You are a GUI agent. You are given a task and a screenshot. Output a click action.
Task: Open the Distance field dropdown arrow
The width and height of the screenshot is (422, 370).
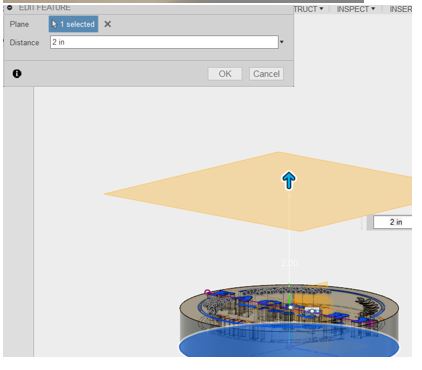tap(282, 42)
